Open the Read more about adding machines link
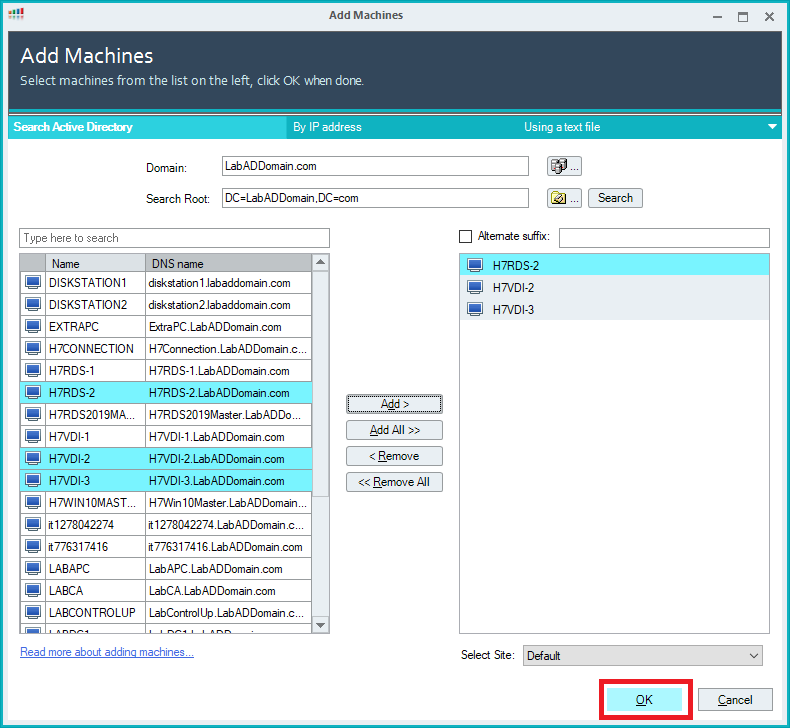790x728 pixels. (x=107, y=652)
